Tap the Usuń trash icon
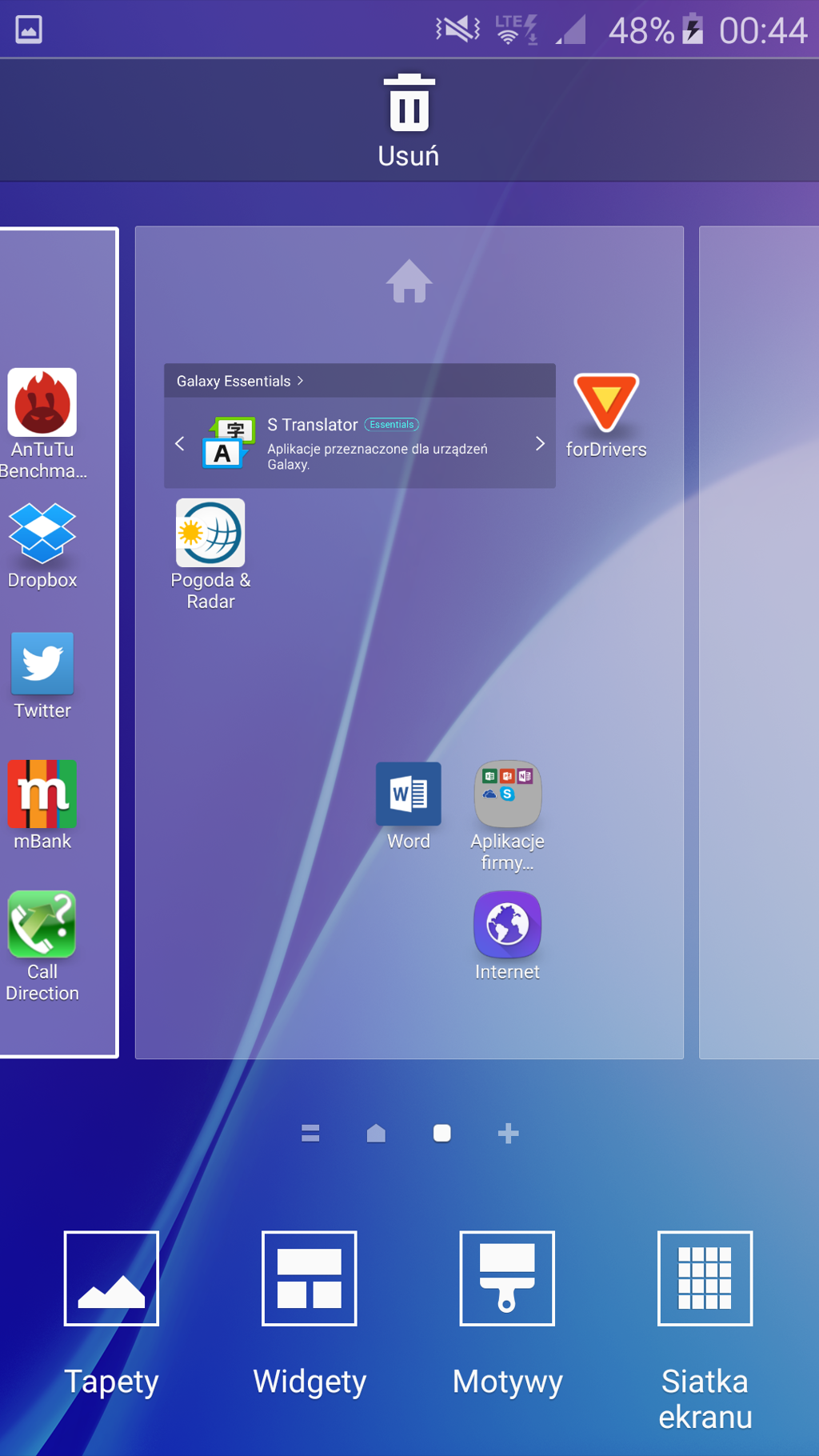Image resolution: width=819 pixels, height=1456 pixels. coord(409,104)
